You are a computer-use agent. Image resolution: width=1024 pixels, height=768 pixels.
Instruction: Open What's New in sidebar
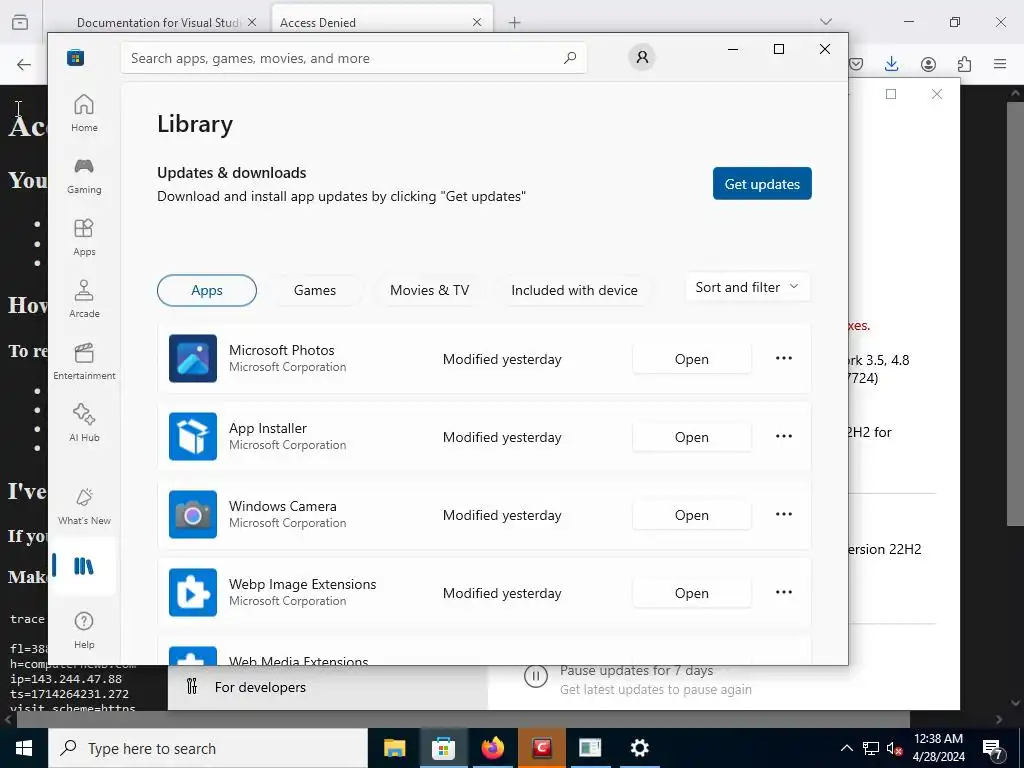[x=84, y=507]
